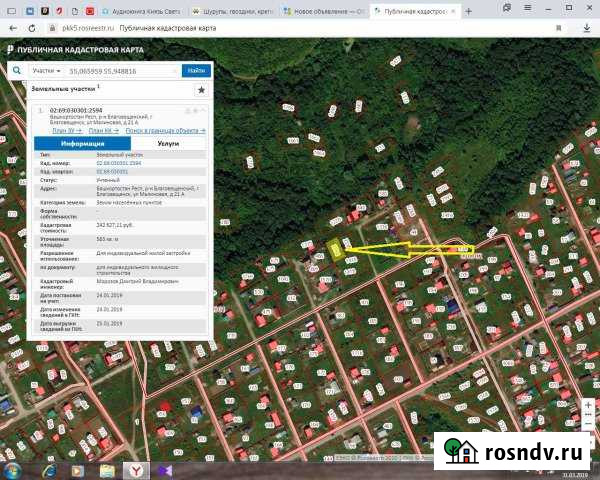
Task: Select the Информация tab
Action: [x=83, y=144]
